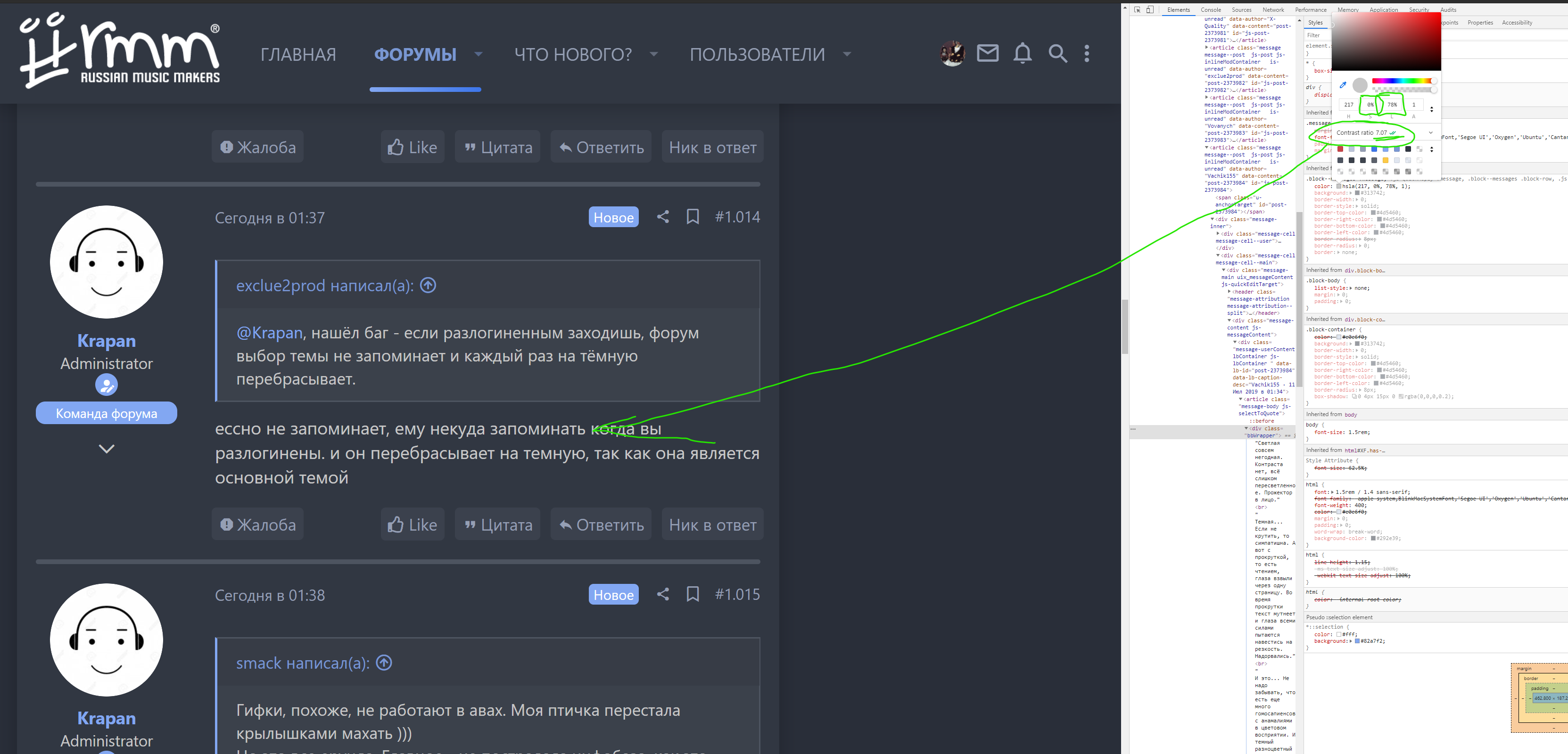Open the three-dot overflow menu in header
The image size is (1568, 754).
[x=1087, y=54]
